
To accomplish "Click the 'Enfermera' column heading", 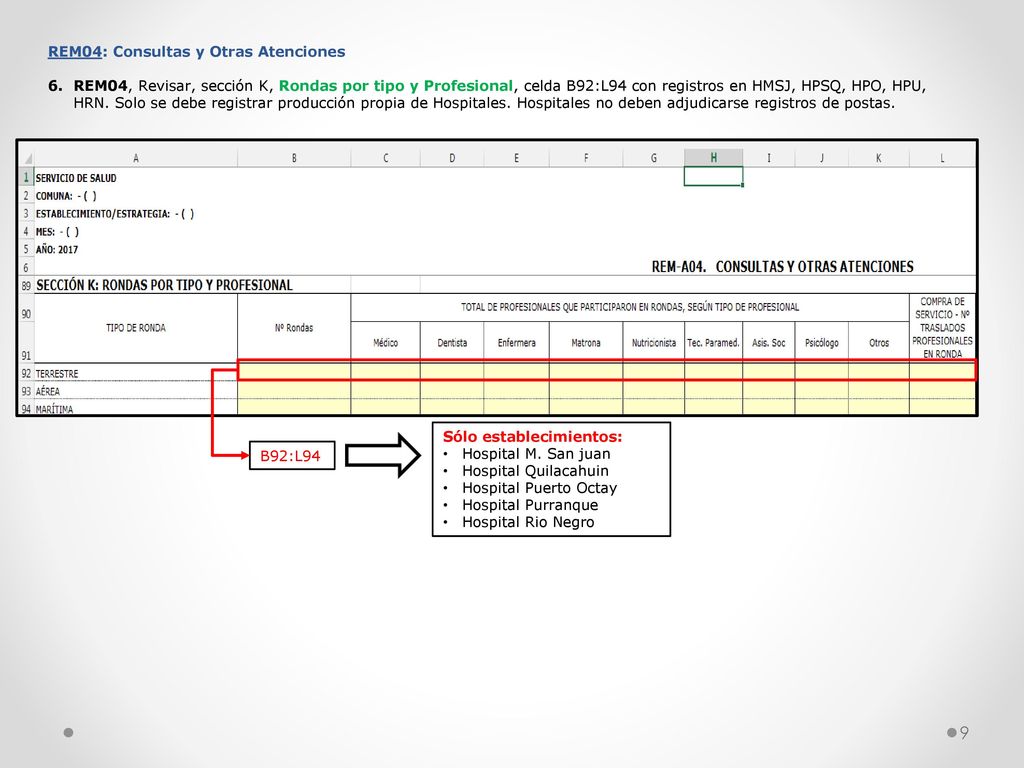I will click(517, 342).
